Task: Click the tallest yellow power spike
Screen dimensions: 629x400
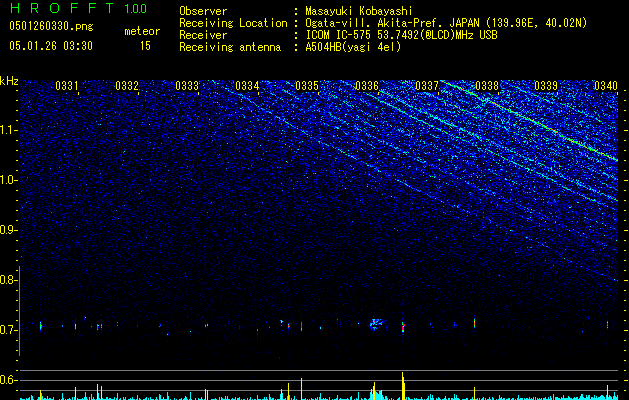Action: pos(403,386)
